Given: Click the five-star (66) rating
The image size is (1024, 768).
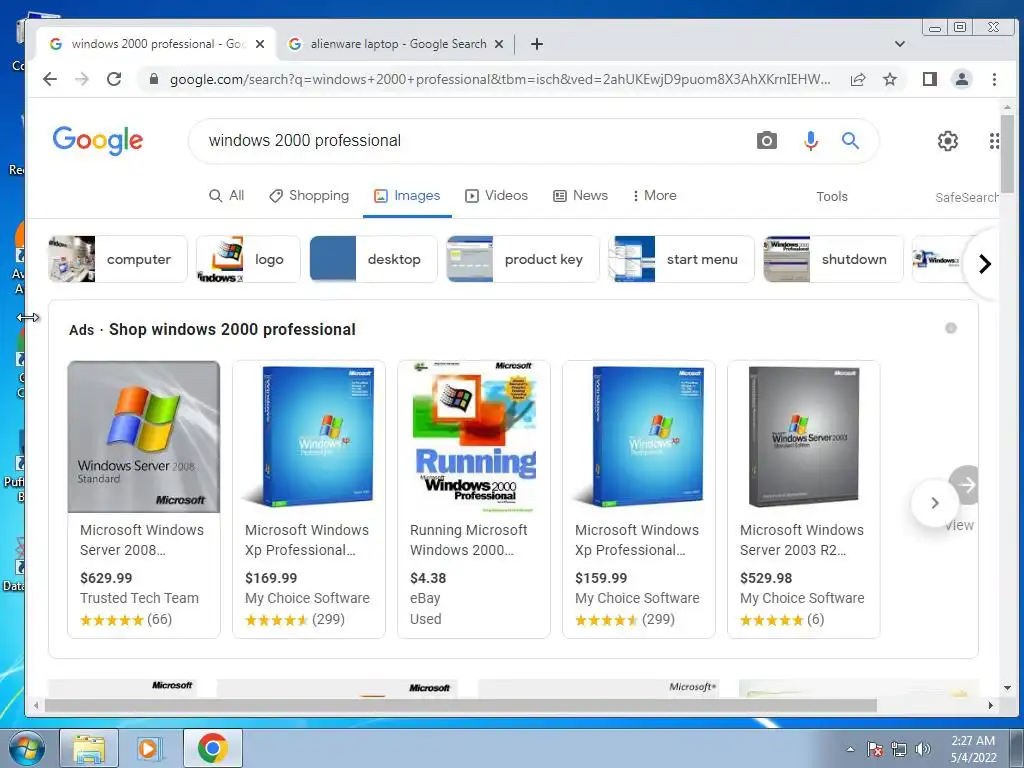Looking at the screenshot, I should [126, 620].
